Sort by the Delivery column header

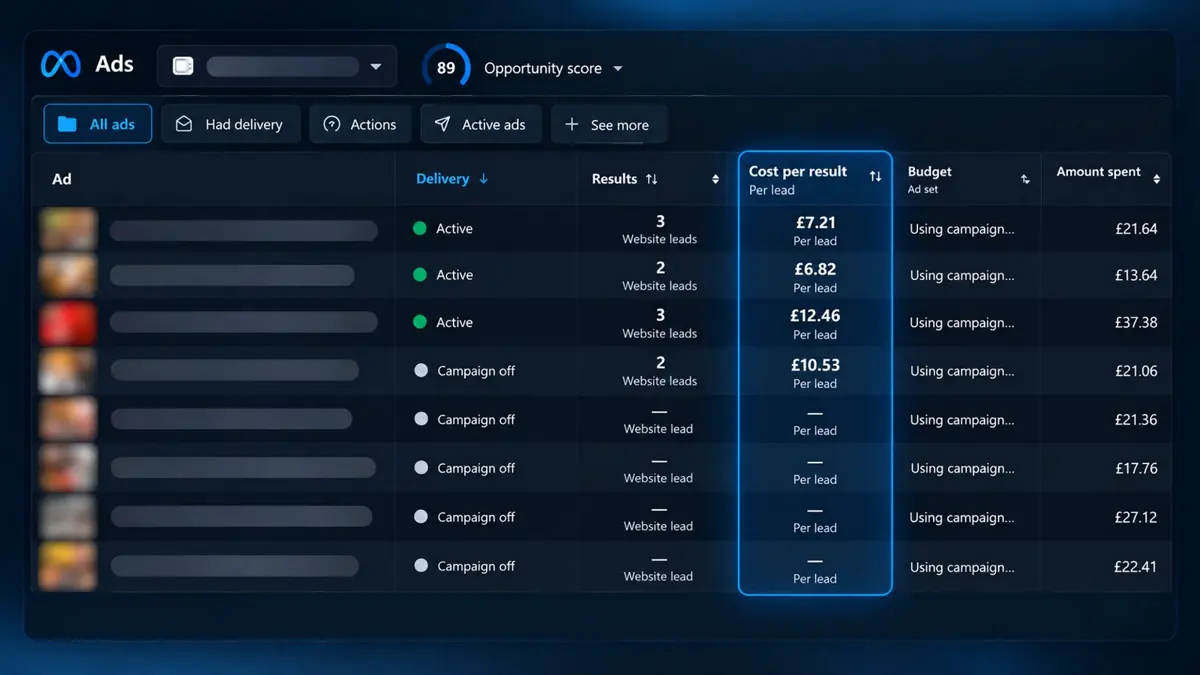(x=442, y=179)
